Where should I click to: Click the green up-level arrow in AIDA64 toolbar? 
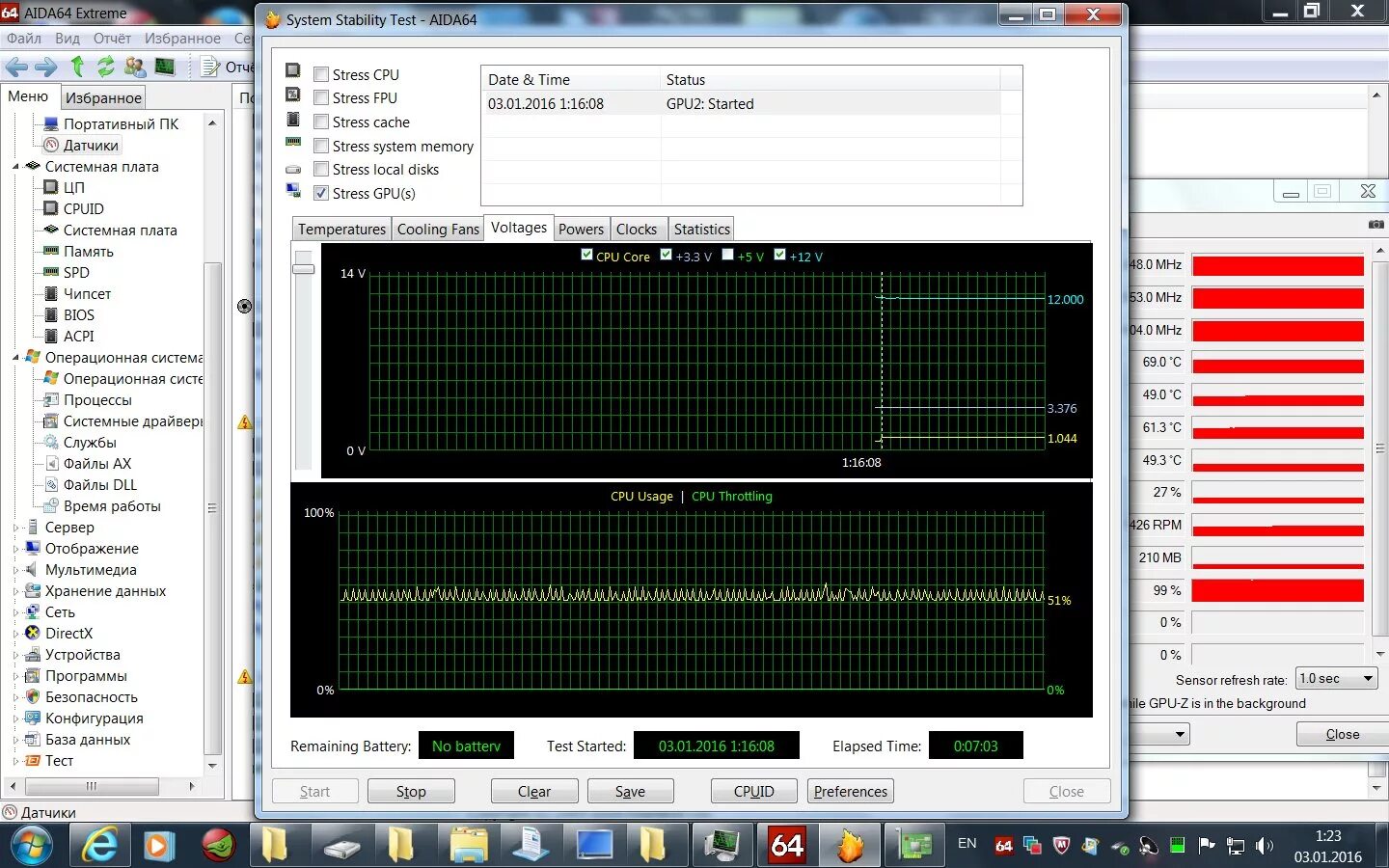(78, 67)
